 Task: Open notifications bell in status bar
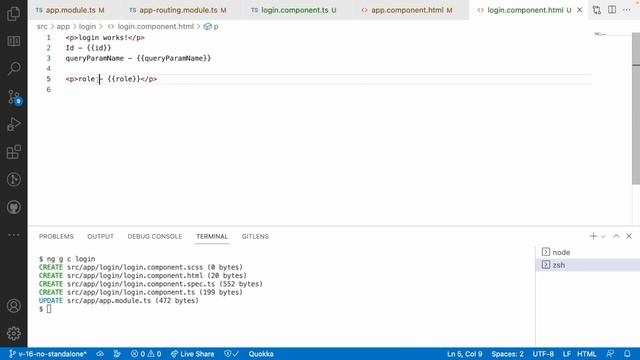click(x=627, y=354)
